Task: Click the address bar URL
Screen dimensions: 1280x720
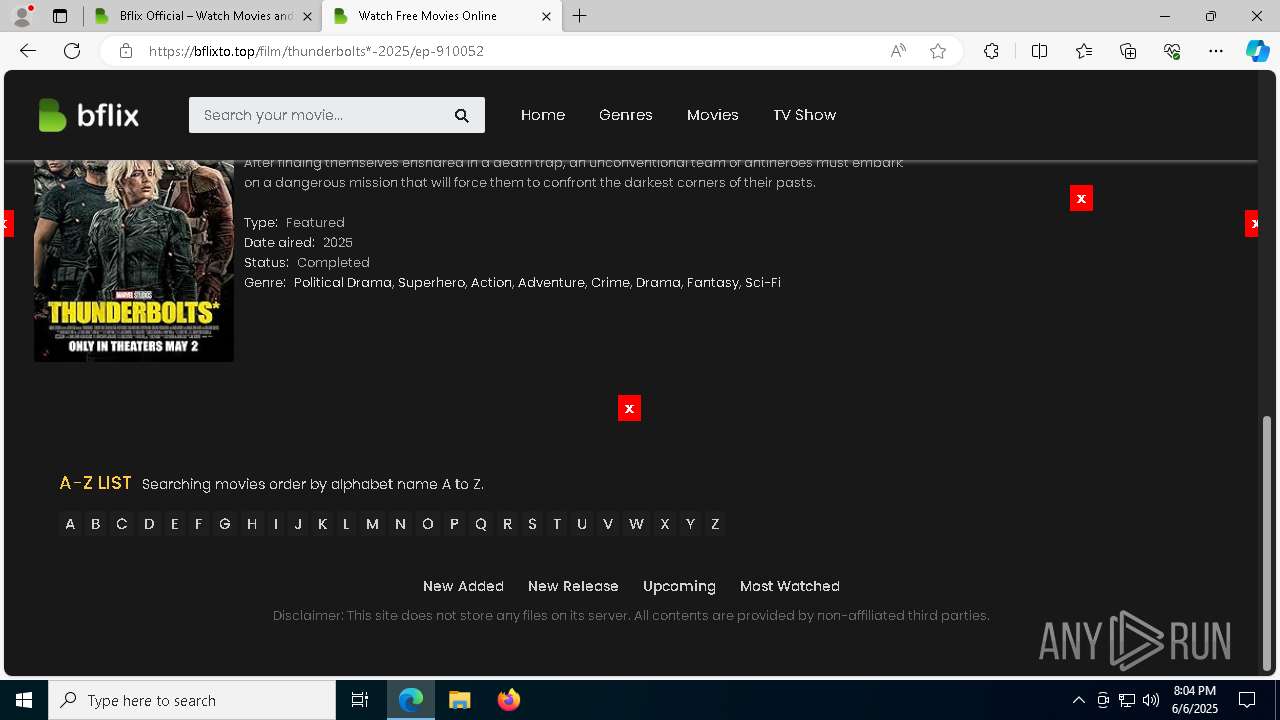Action: point(316,51)
